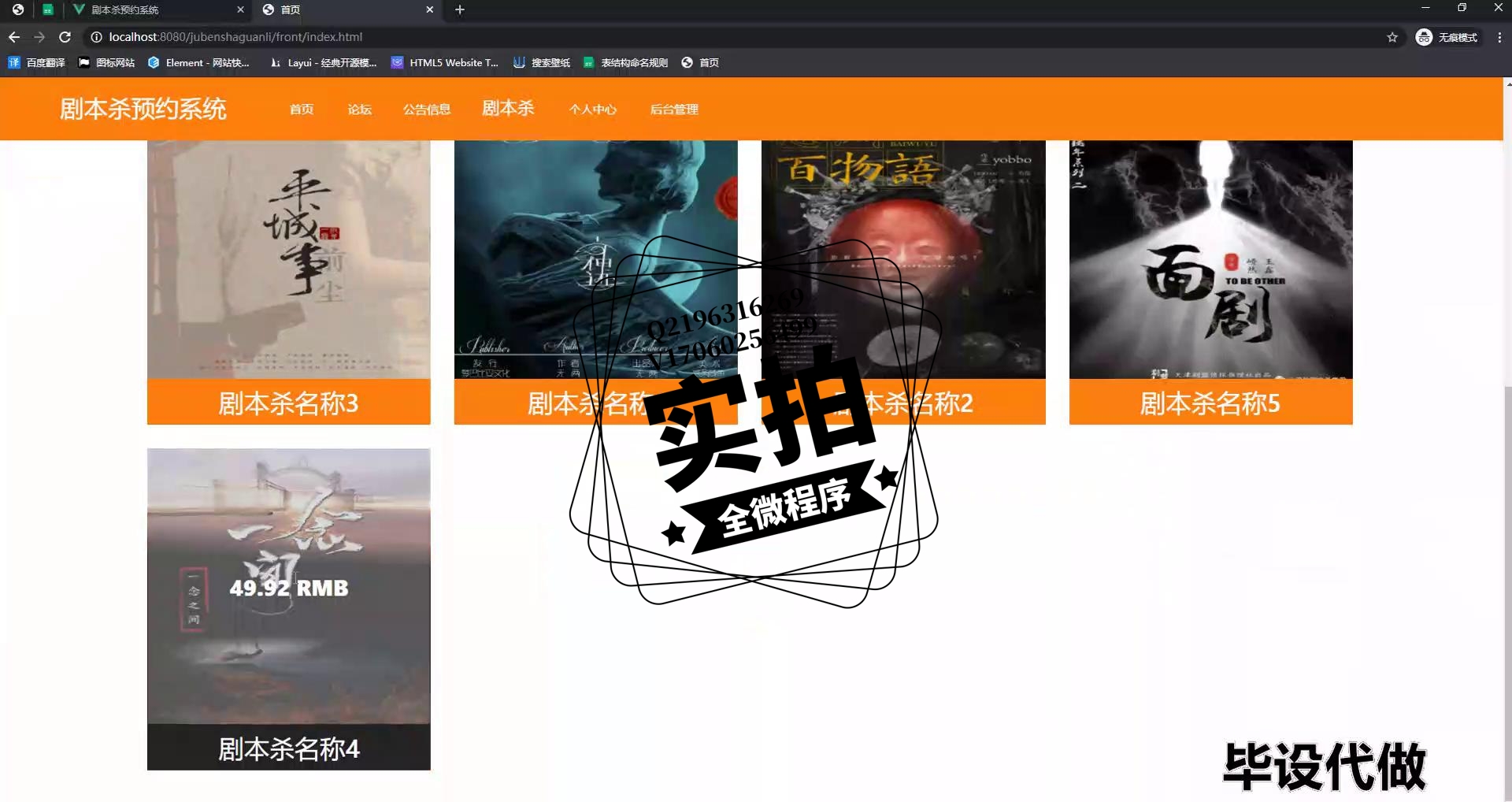Image resolution: width=1512 pixels, height=802 pixels.
Task: Go to 首页 in site navigation
Action: click(x=302, y=110)
